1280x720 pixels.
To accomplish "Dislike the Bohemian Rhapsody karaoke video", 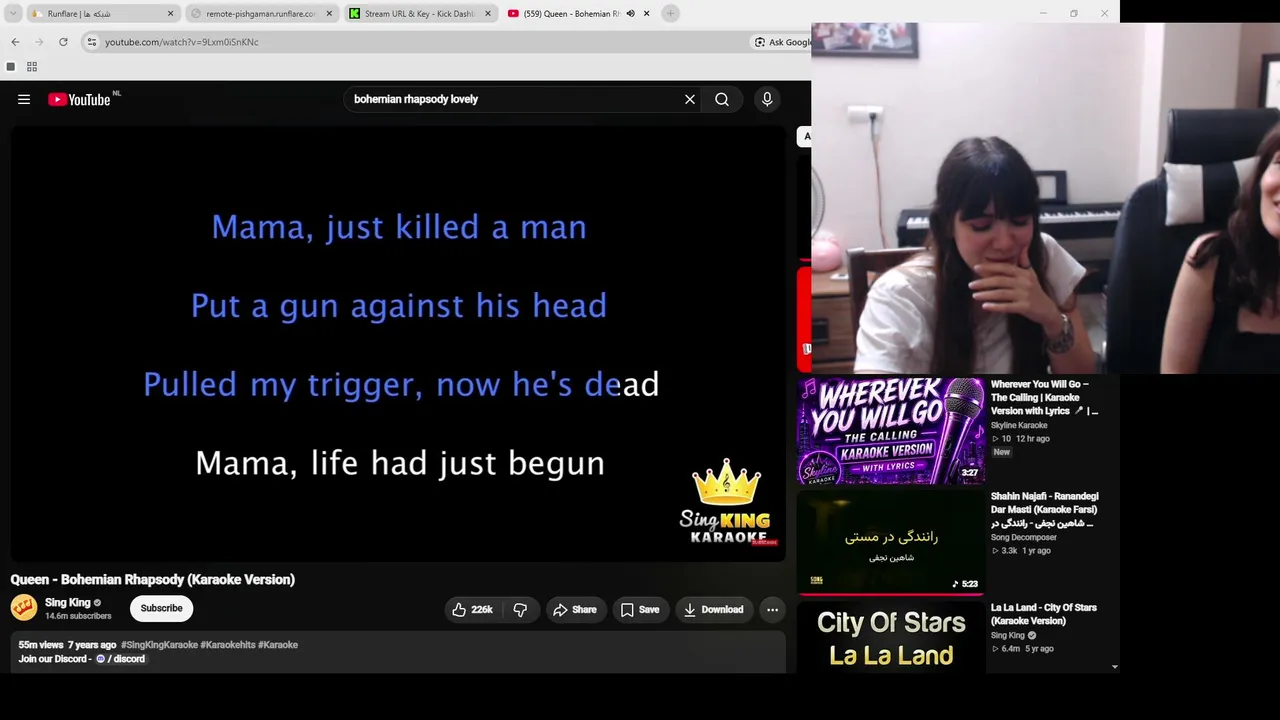I will pos(520,609).
